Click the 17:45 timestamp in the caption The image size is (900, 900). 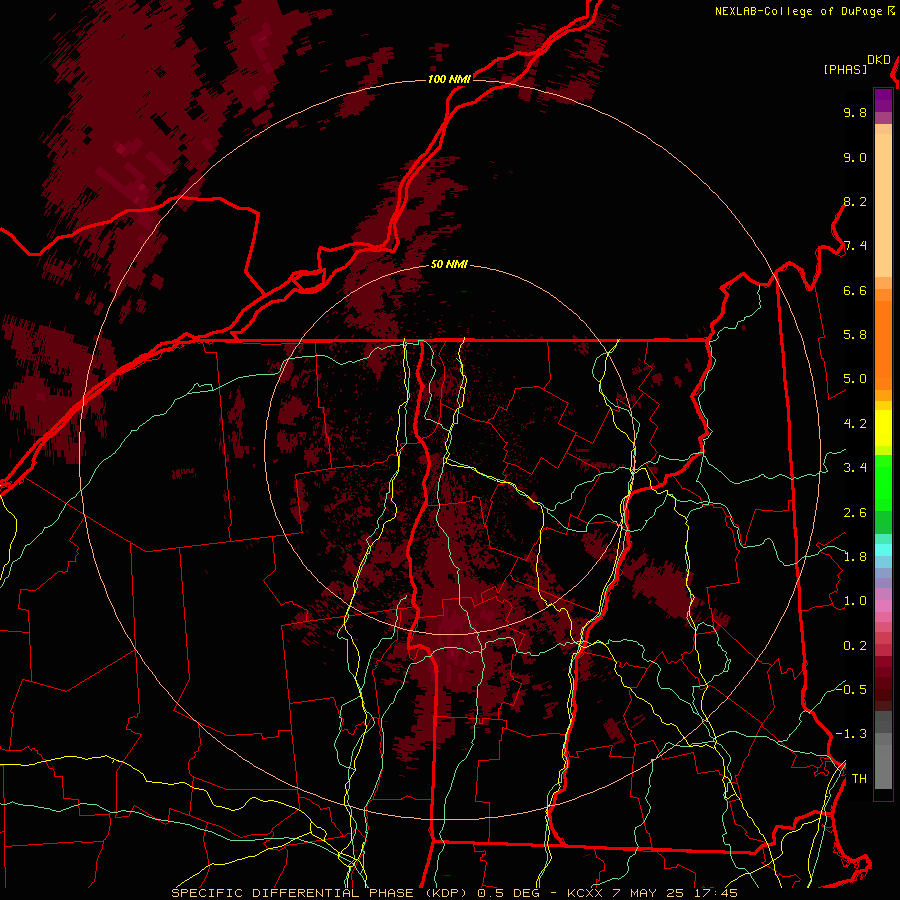[x=717, y=893]
